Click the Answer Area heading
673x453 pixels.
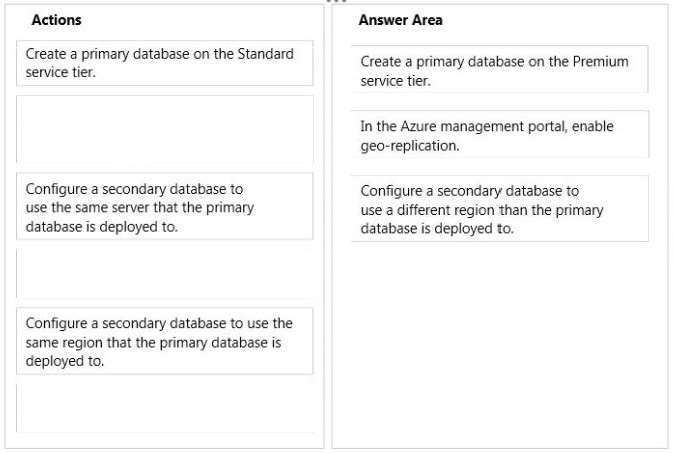pyautogui.click(x=400, y=20)
